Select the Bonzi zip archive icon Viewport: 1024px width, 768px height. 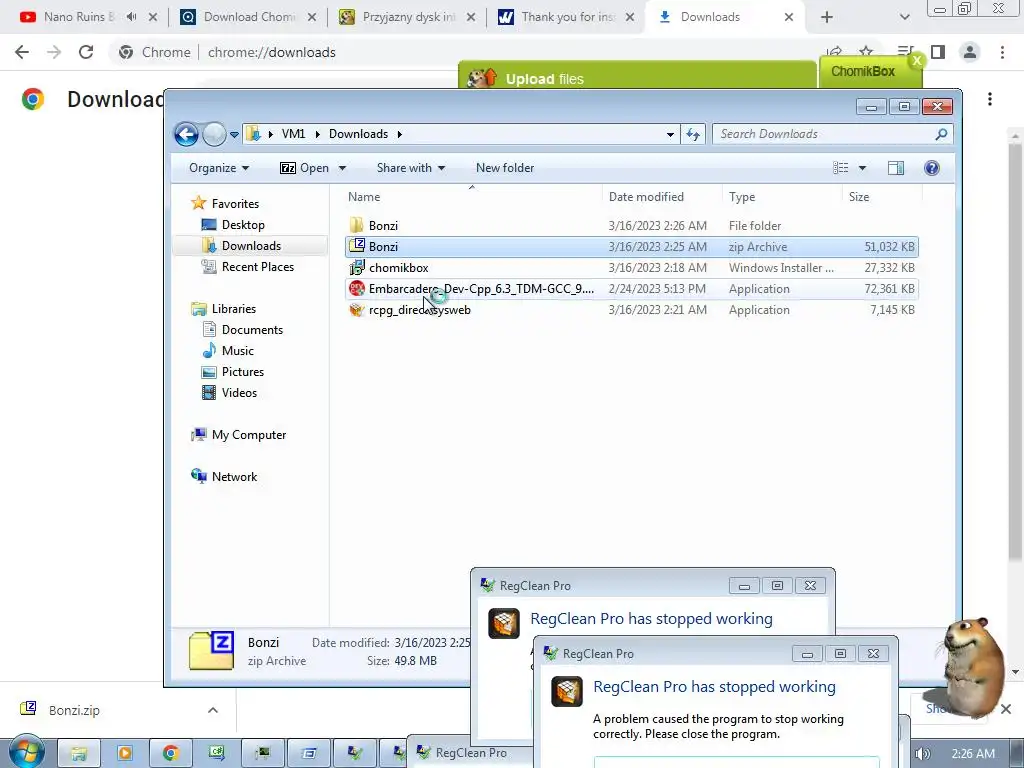(x=357, y=246)
